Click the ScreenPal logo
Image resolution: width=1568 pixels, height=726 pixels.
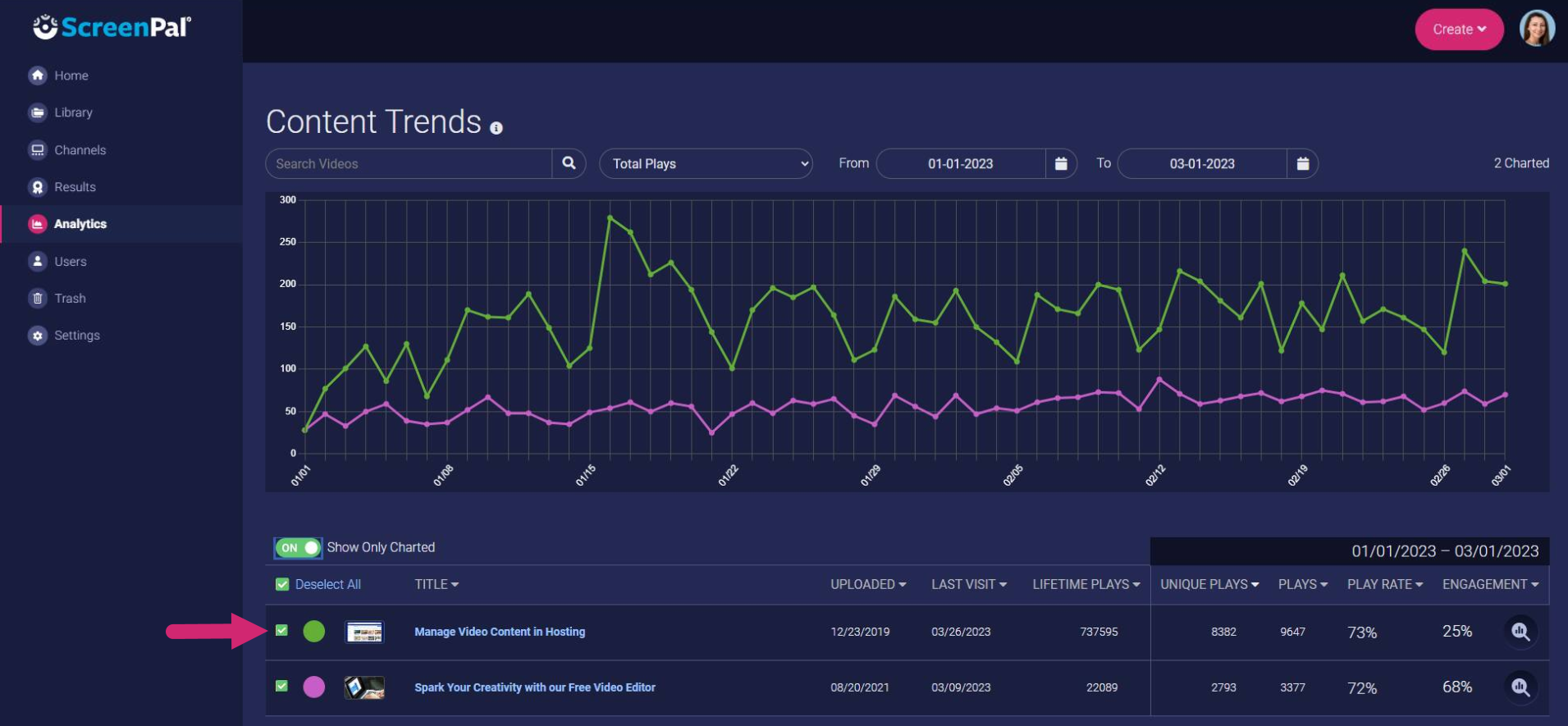click(112, 27)
